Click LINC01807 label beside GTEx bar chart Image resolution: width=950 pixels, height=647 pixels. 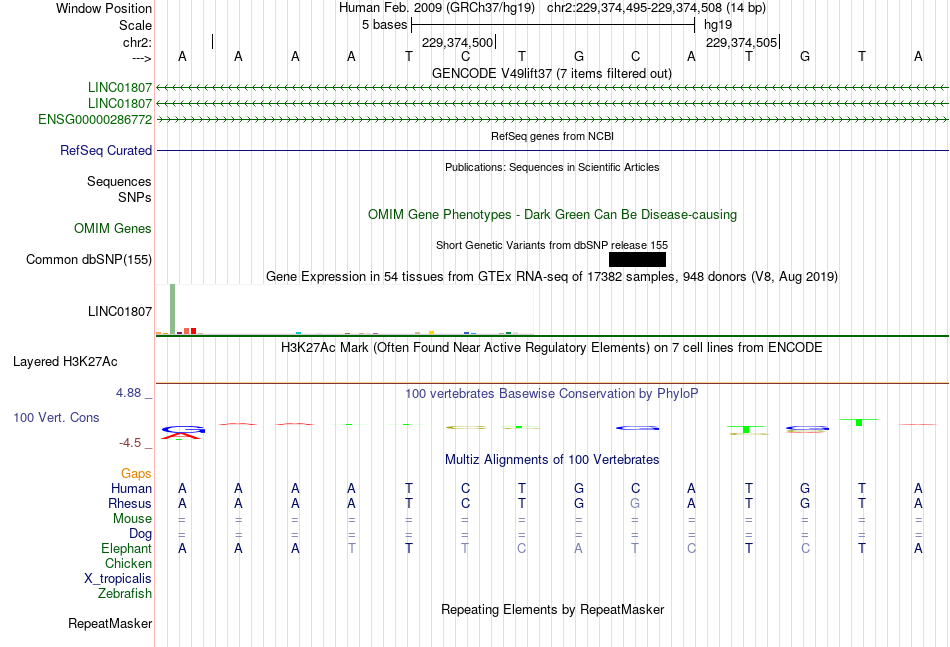coord(120,311)
